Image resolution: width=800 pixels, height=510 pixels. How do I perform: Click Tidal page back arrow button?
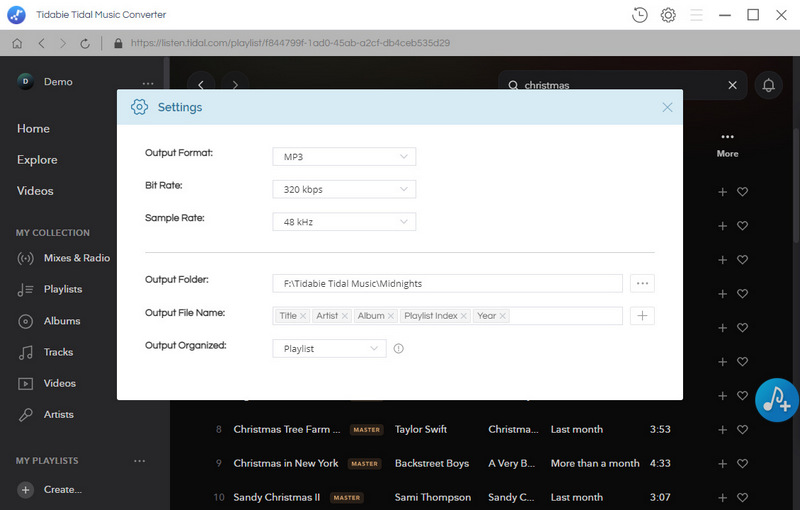(201, 85)
